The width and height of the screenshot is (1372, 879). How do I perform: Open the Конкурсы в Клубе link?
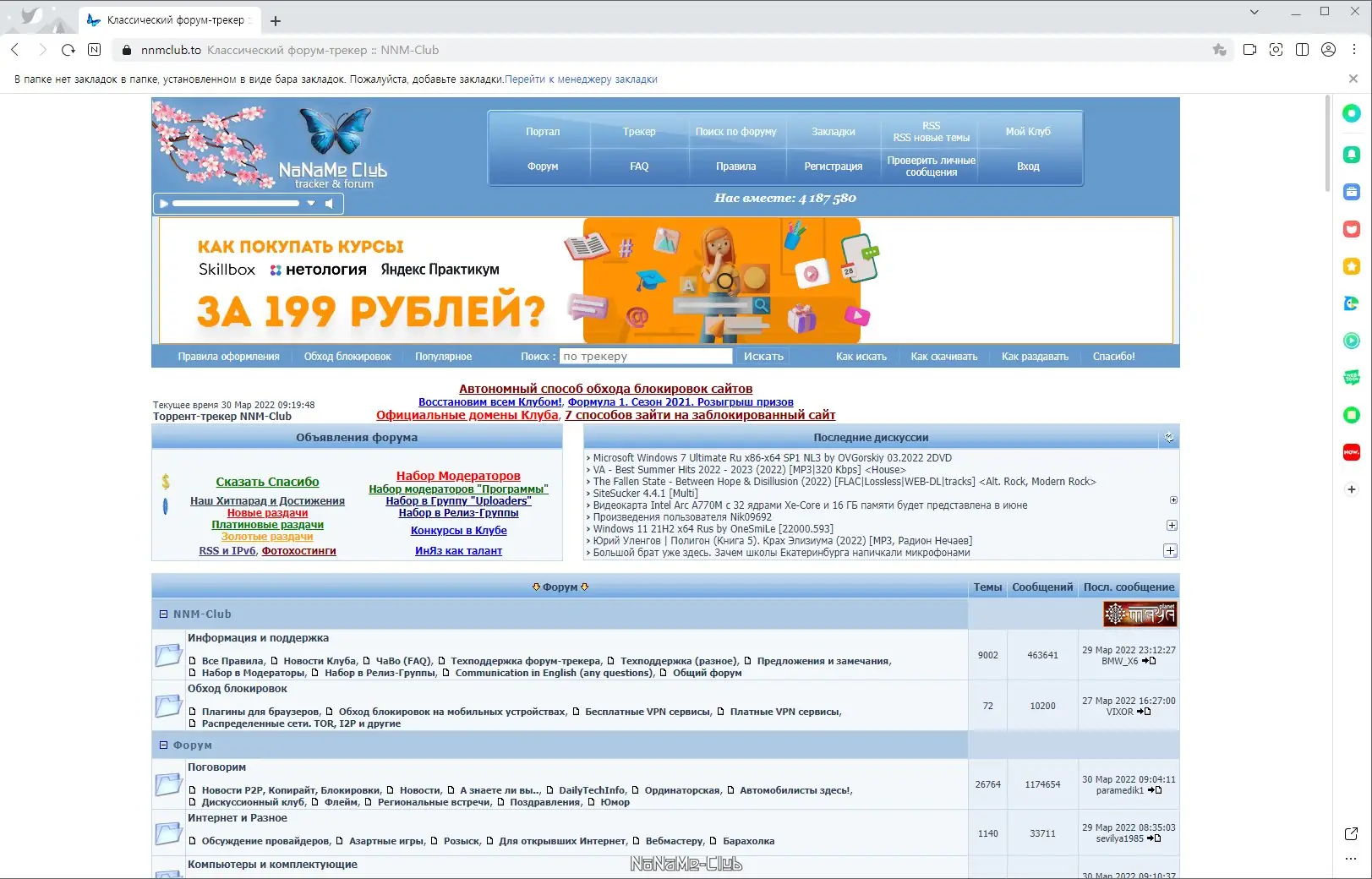click(x=459, y=531)
